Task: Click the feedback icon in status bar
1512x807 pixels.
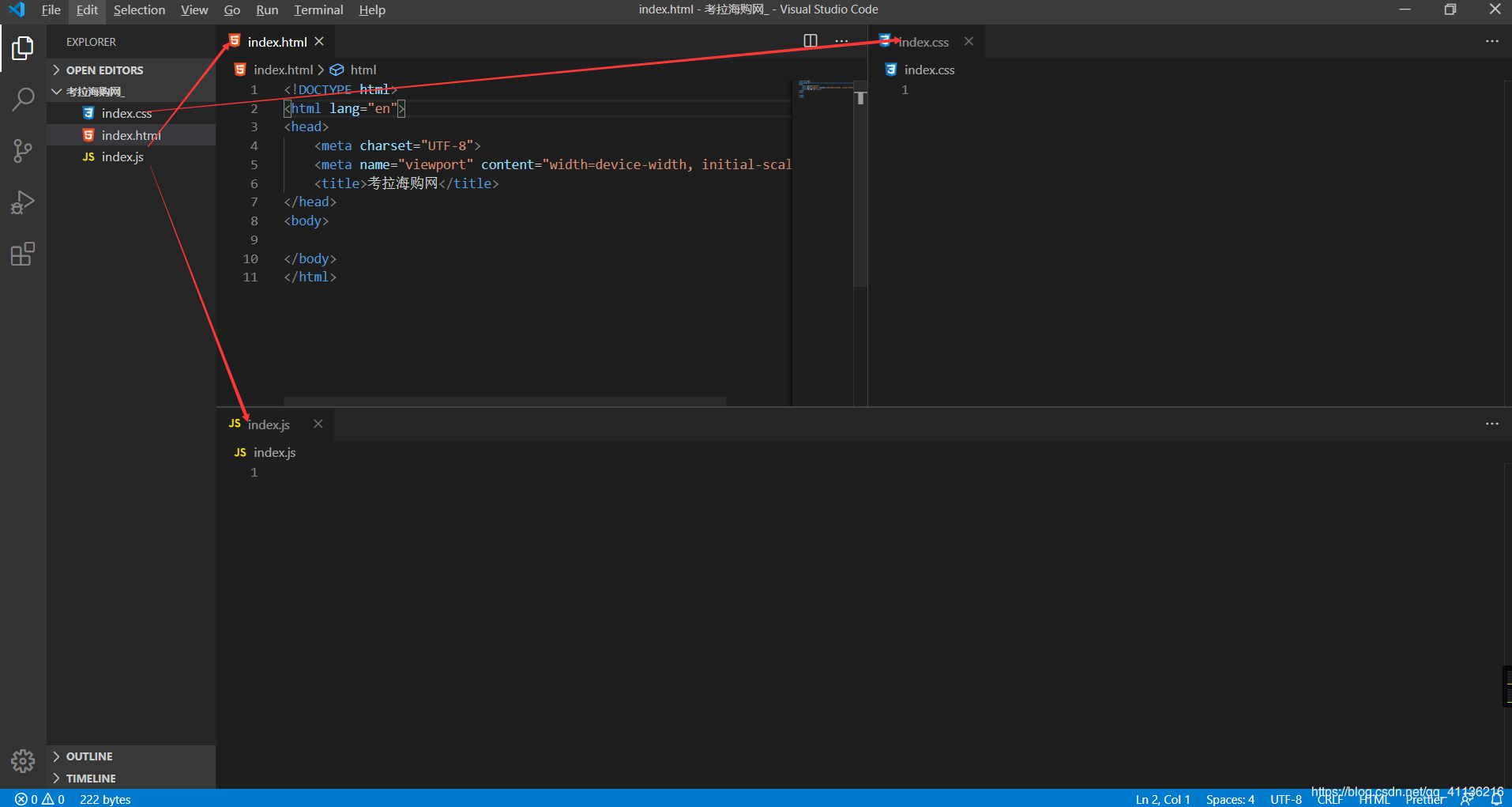Action: 1467,799
